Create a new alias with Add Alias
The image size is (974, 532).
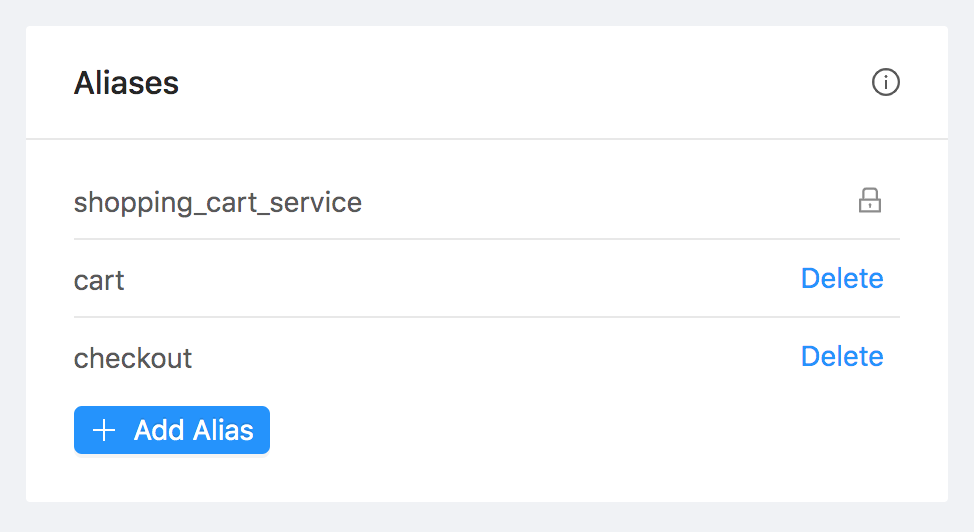point(172,430)
